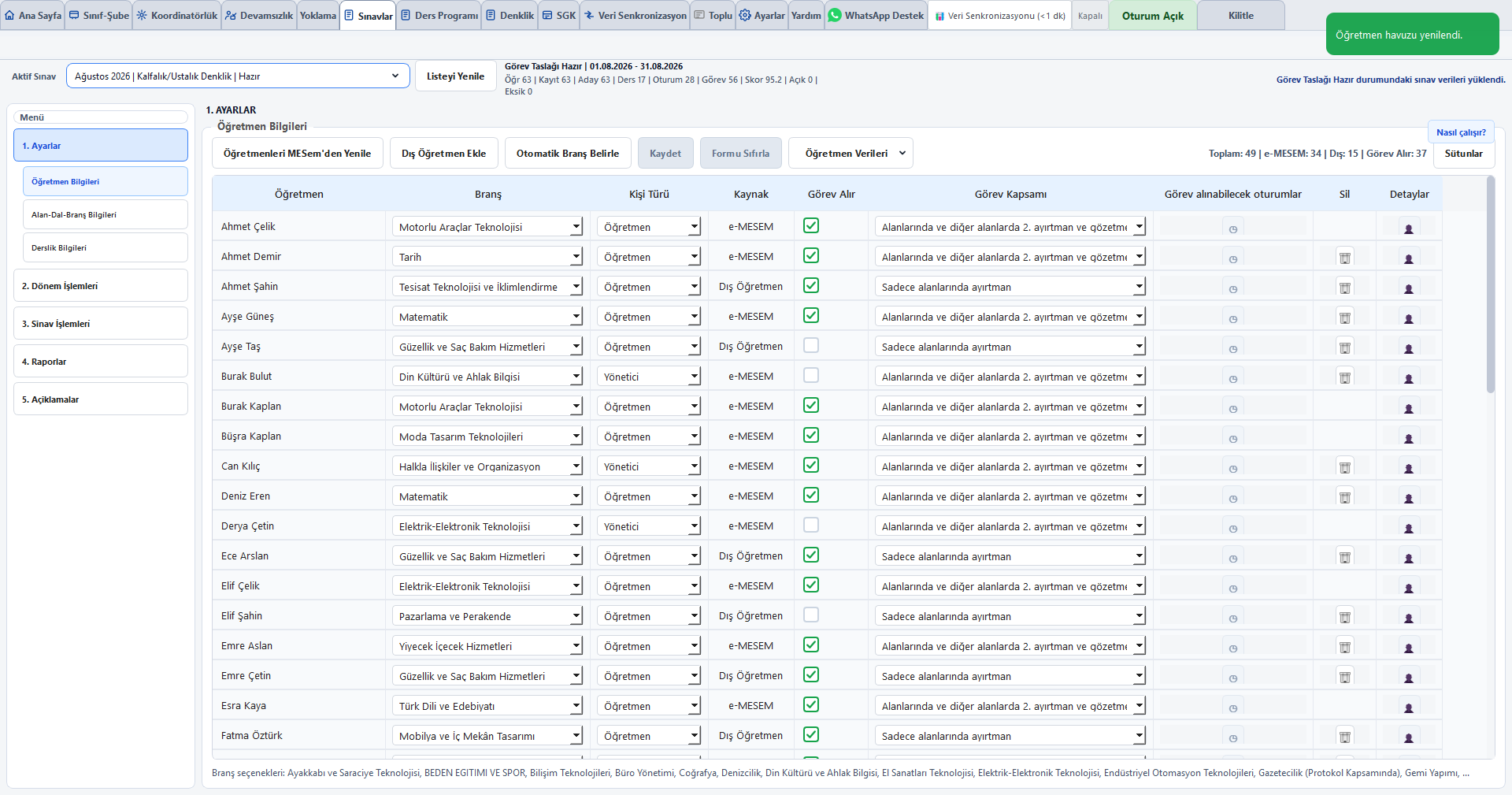Open details person icon for Burak Kaplan

[x=1409, y=407]
